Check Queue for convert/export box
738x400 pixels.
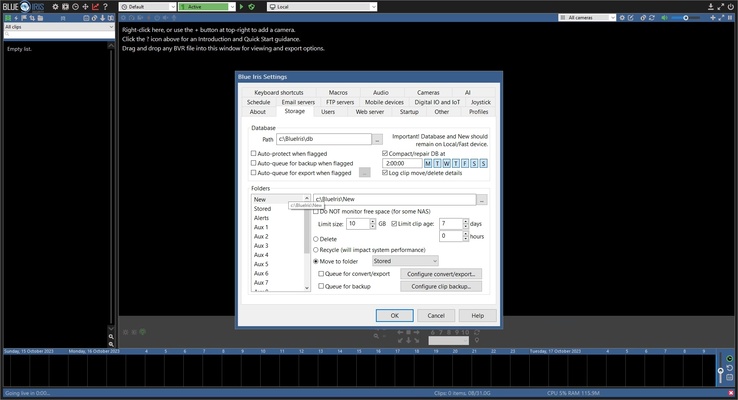321,273
